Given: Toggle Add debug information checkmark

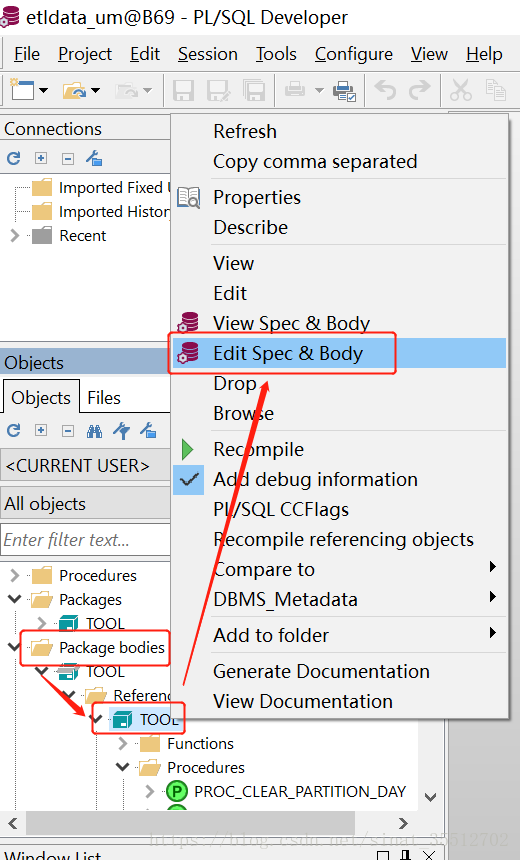Looking at the screenshot, I should [189, 480].
